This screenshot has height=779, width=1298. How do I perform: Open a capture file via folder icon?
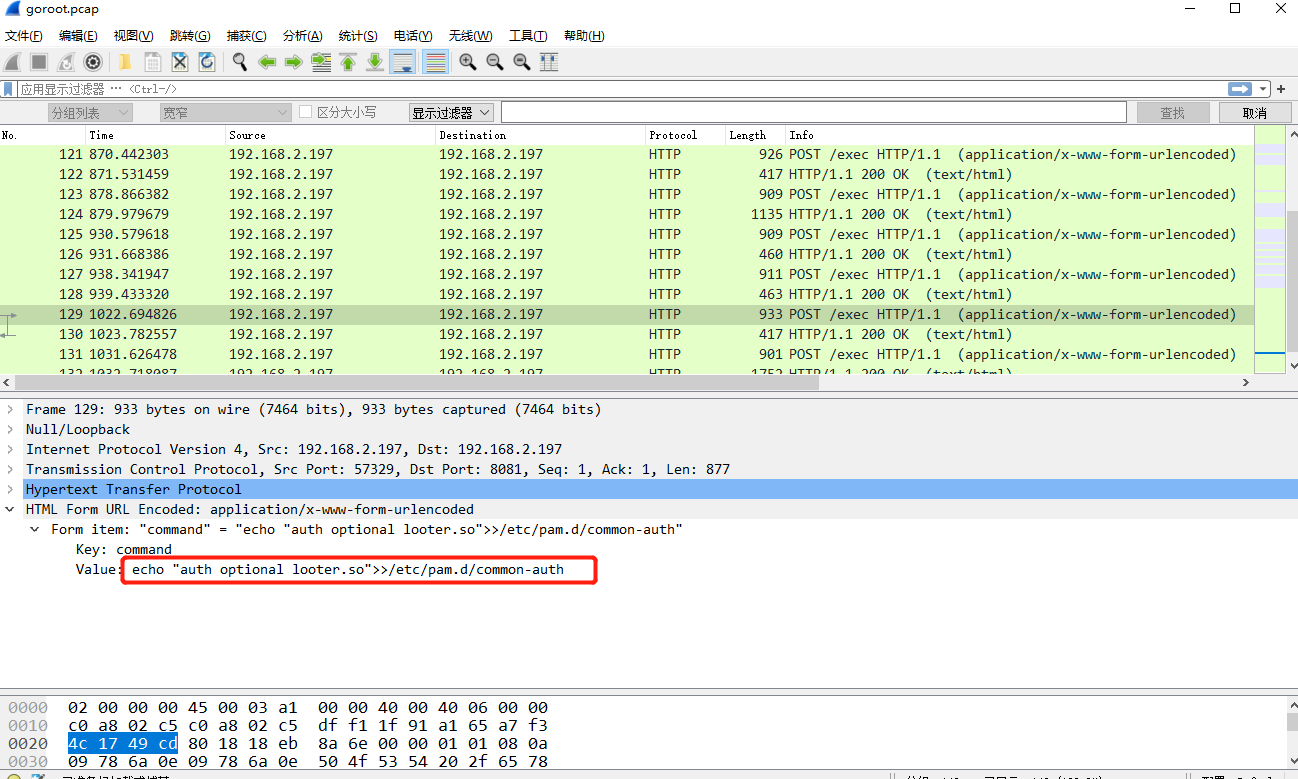tap(126, 62)
